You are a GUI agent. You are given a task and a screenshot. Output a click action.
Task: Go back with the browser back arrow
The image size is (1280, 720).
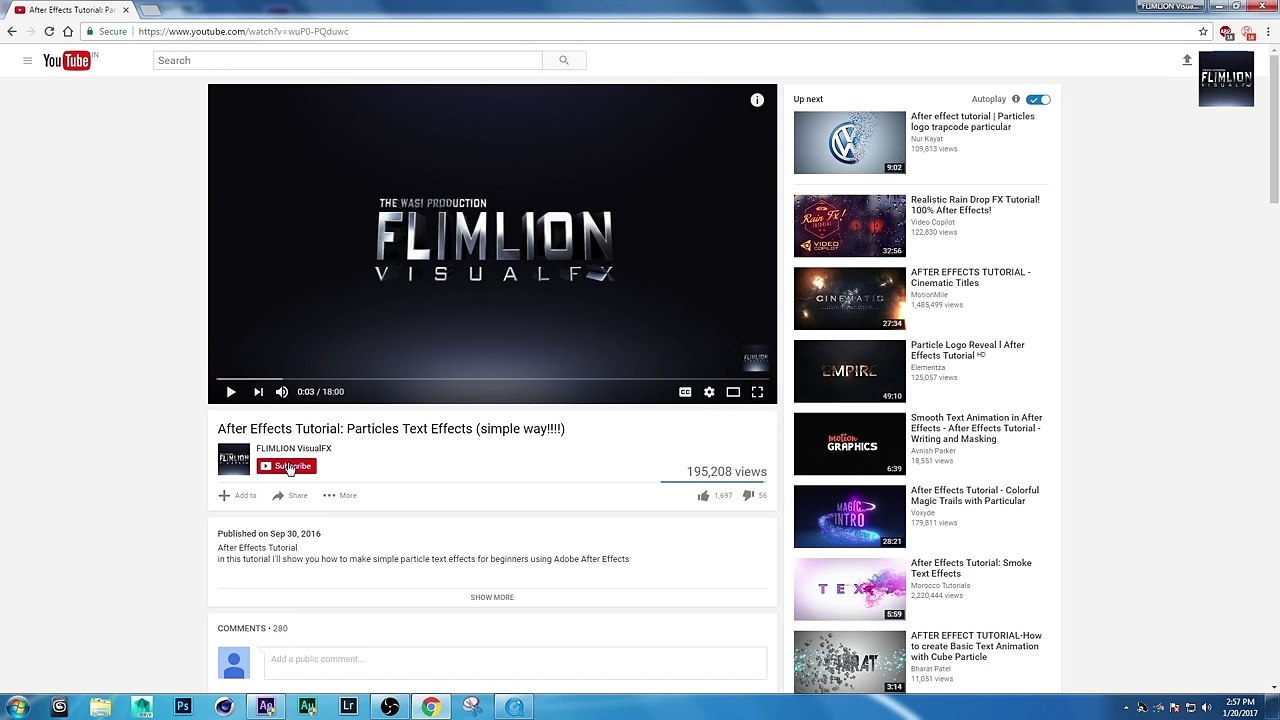point(12,32)
